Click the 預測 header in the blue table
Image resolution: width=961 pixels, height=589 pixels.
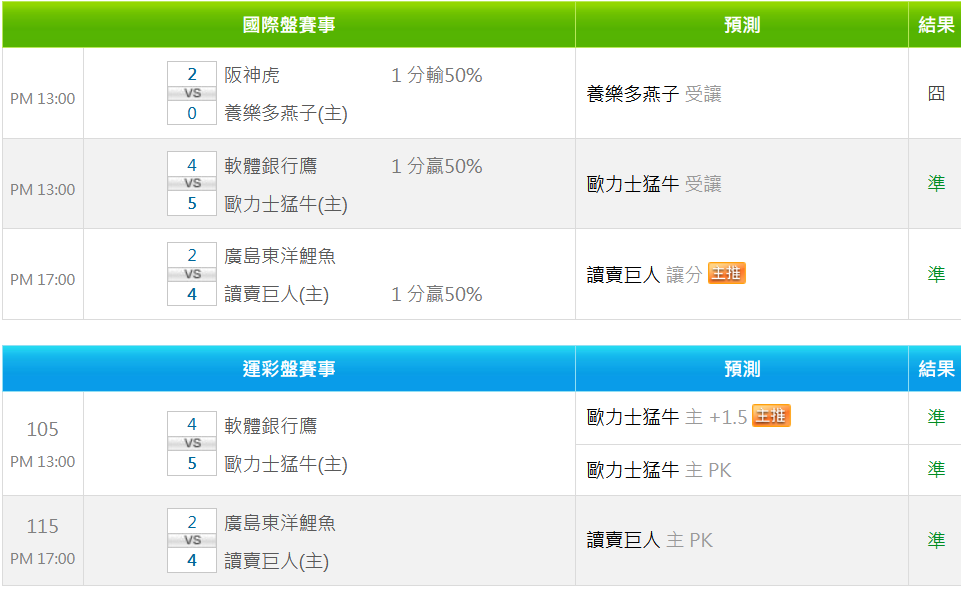click(742, 369)
